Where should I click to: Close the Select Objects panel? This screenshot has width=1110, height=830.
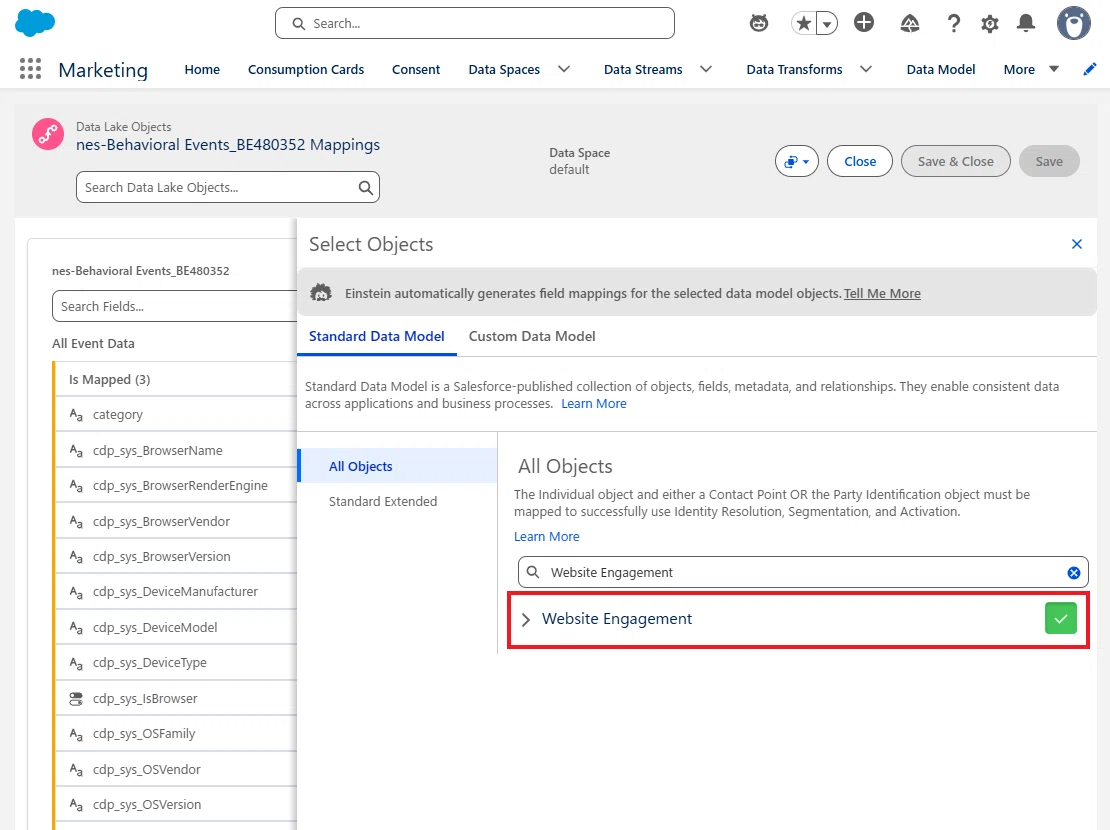(x=1077, y=244)
